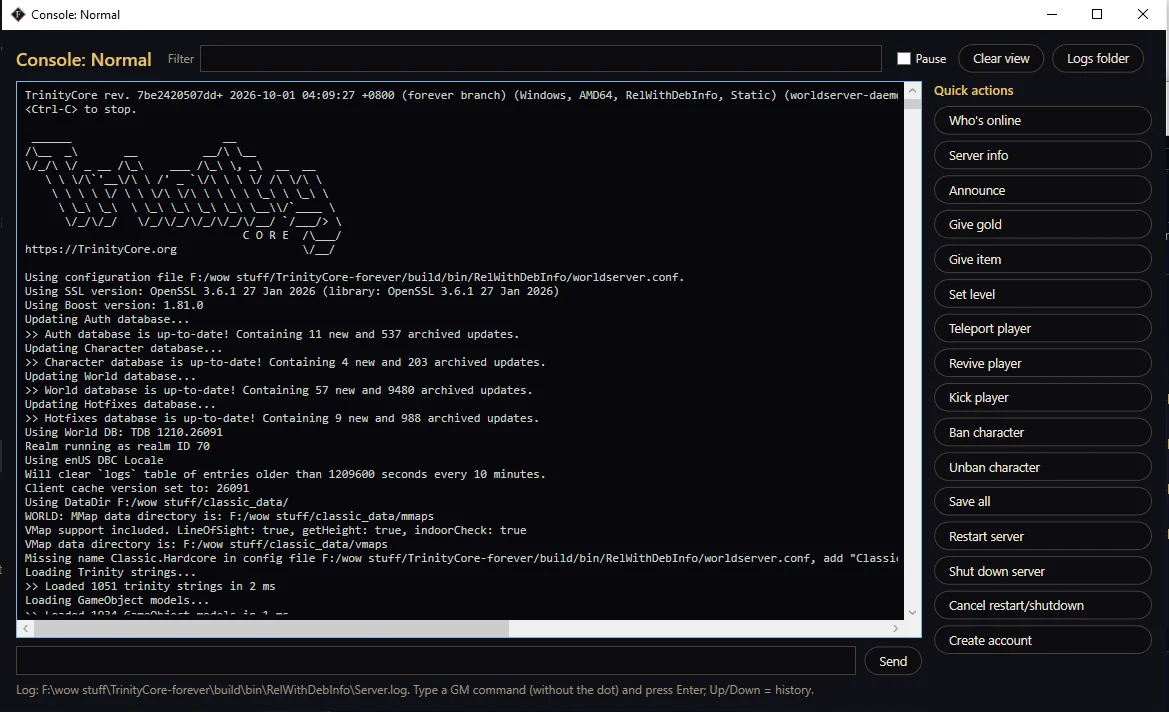Click console vertical scrollbar up arrow
This screenshot has height=712, width=1169.
(x=913, y=90)
